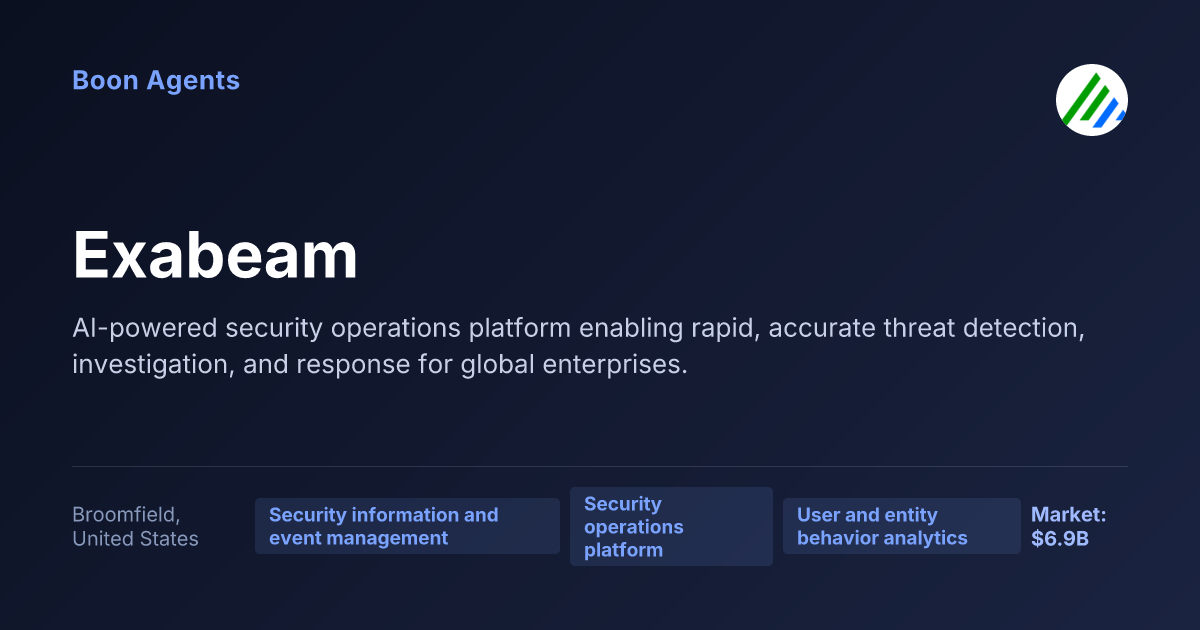Open the Security information and event management tag
Image resolution: width=1200 pixels, height=630 pixels.
tap(407, 526)
